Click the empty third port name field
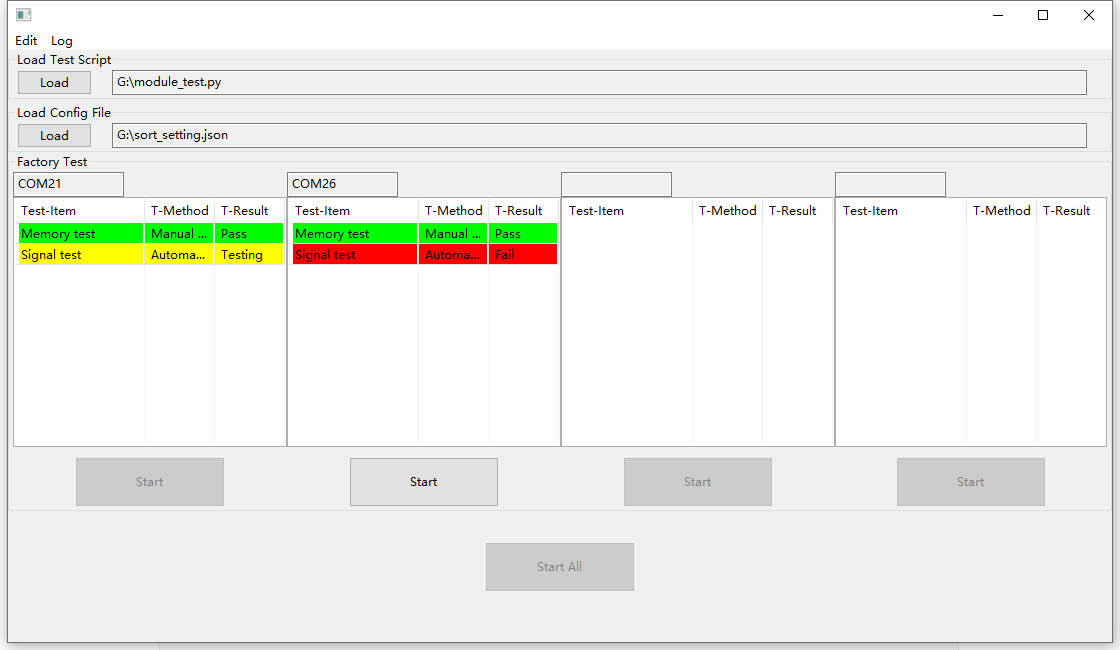 [x=616, y=184]
